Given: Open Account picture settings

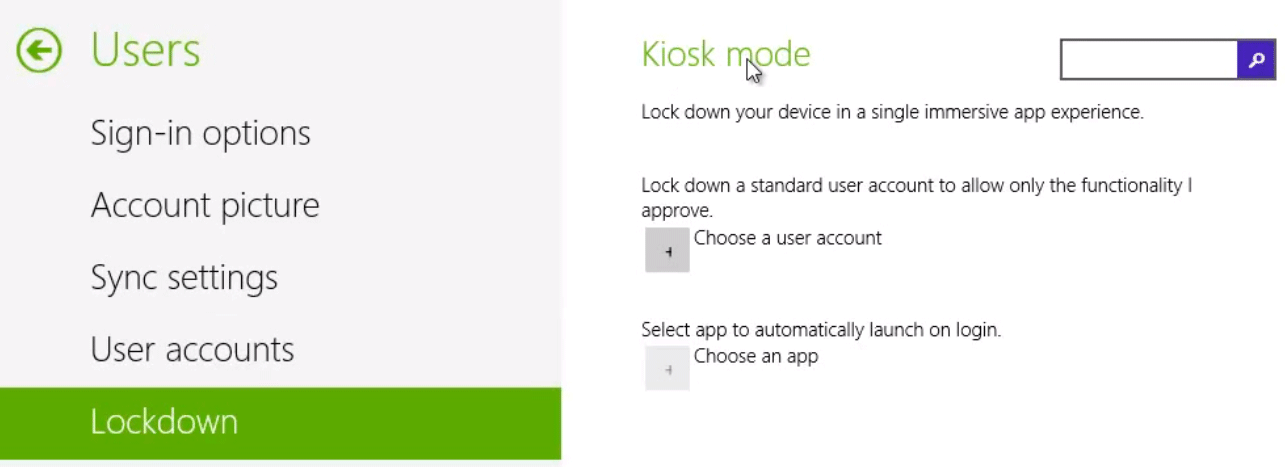Looking at the screenshot, I should 205,205.
